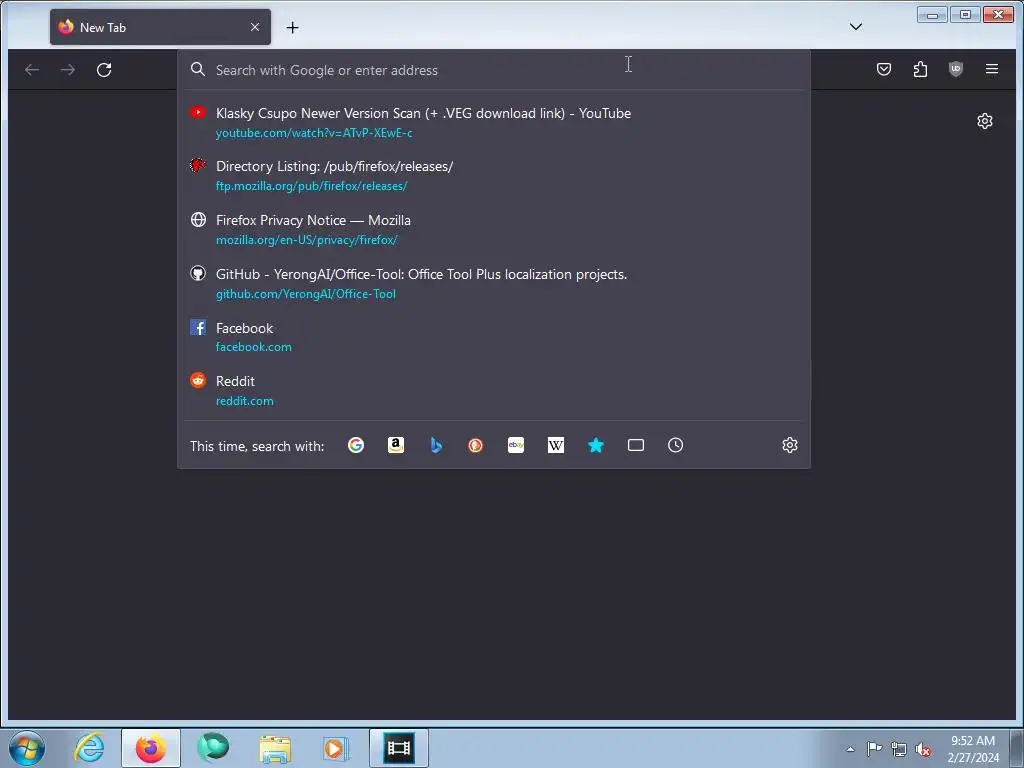Click the mozilla.org dinosaur favicon in suggestions
This screenshot has height=768, width=1024.
198,165
